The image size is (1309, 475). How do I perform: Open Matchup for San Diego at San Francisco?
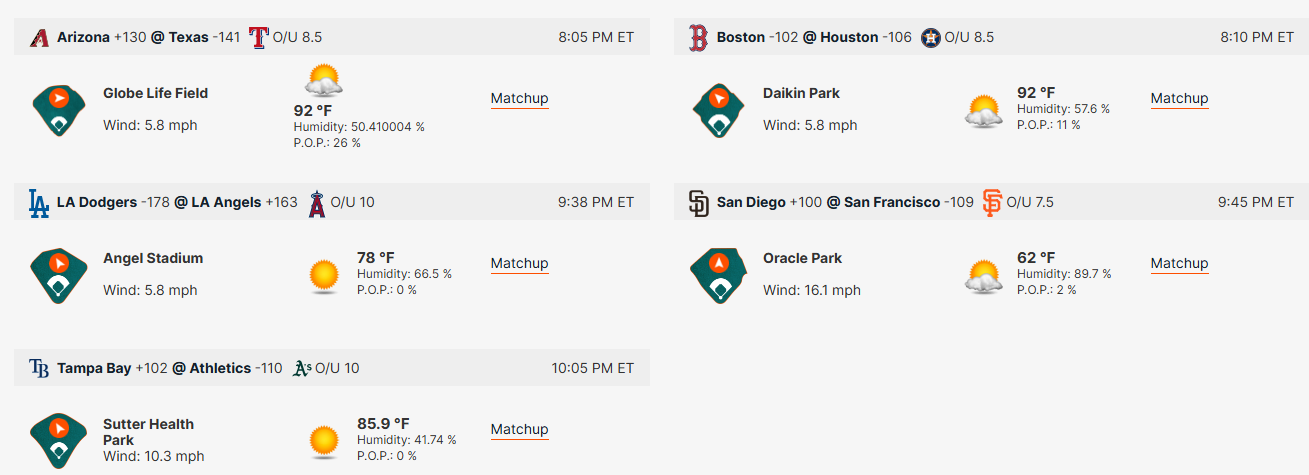click(x=1179, y=263)
